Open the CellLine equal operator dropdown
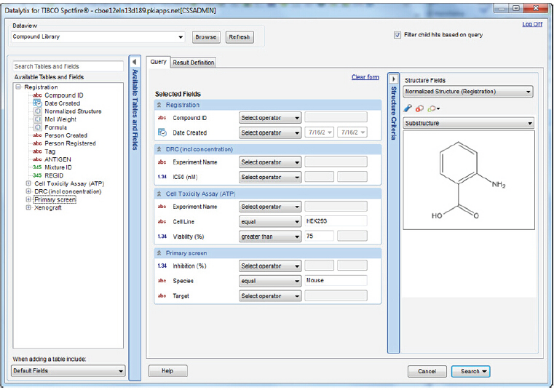Image resolution: width=554 pixels, height=391 pixels. pyautogui.click(x=270, y=221)
